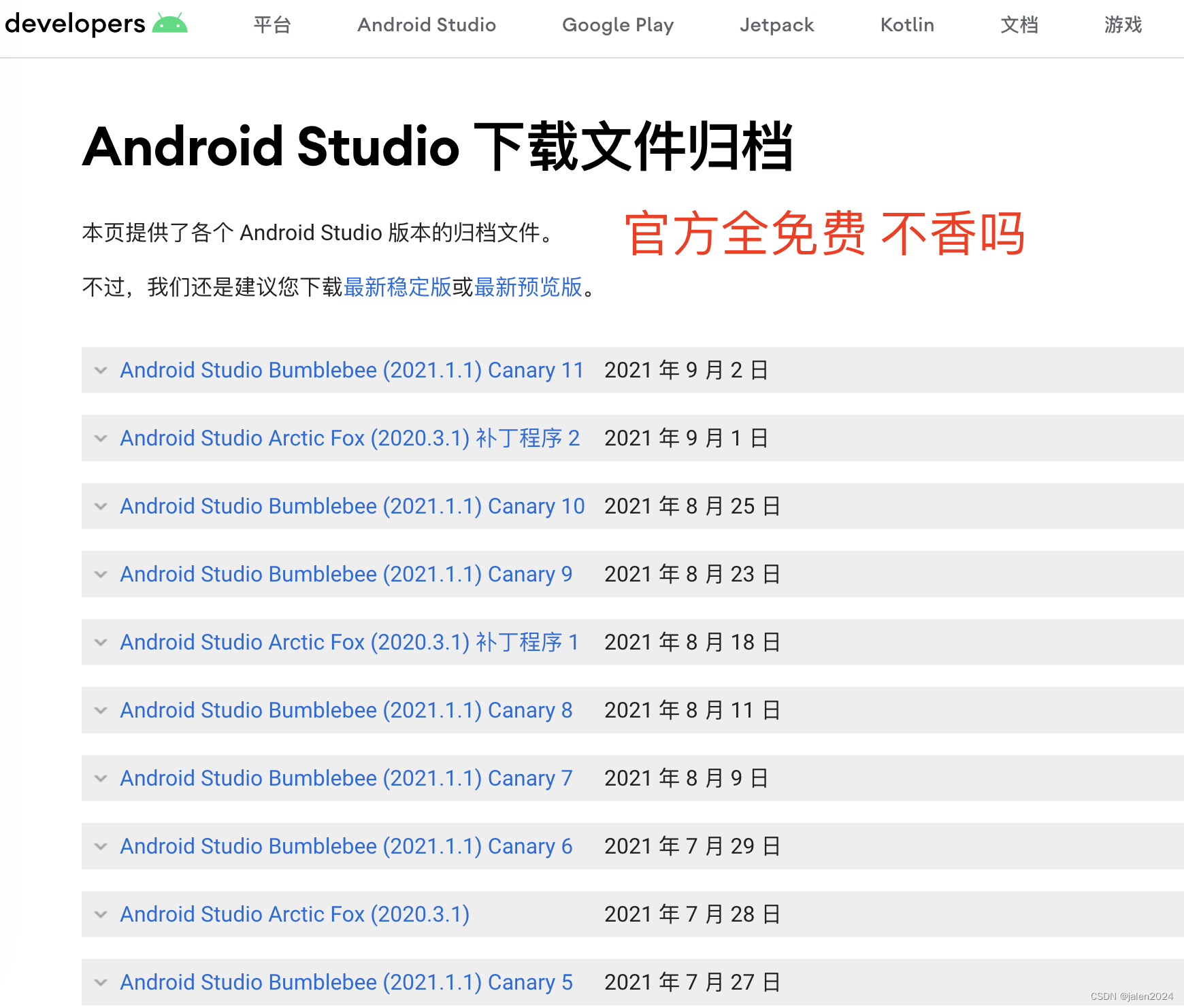Expand chevron for Bumblebee Canary 8
This screenshot has height=1008, width=1184.
(x=101, y=710)
